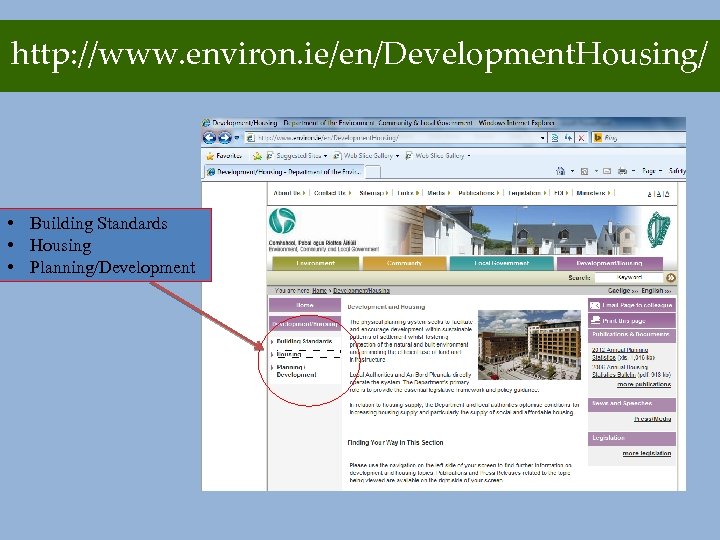Click the text size A selector
The image size is (720, 540).
pyautogui.click(x=658, y=194)
